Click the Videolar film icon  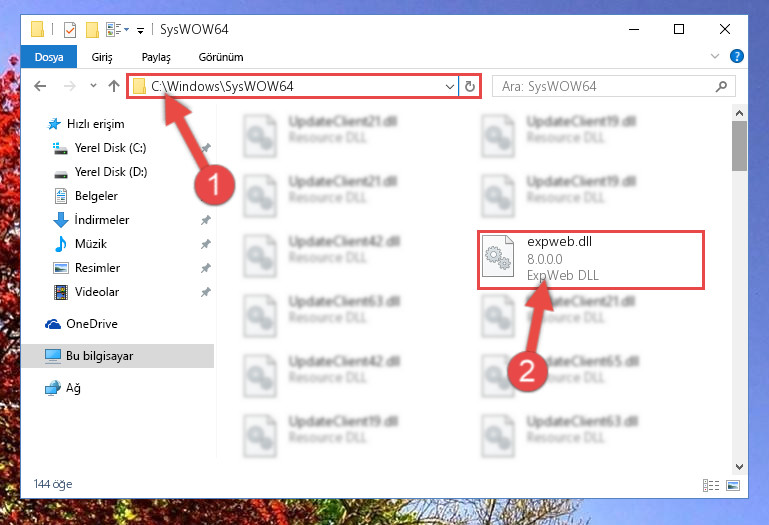tap(61, 292)
